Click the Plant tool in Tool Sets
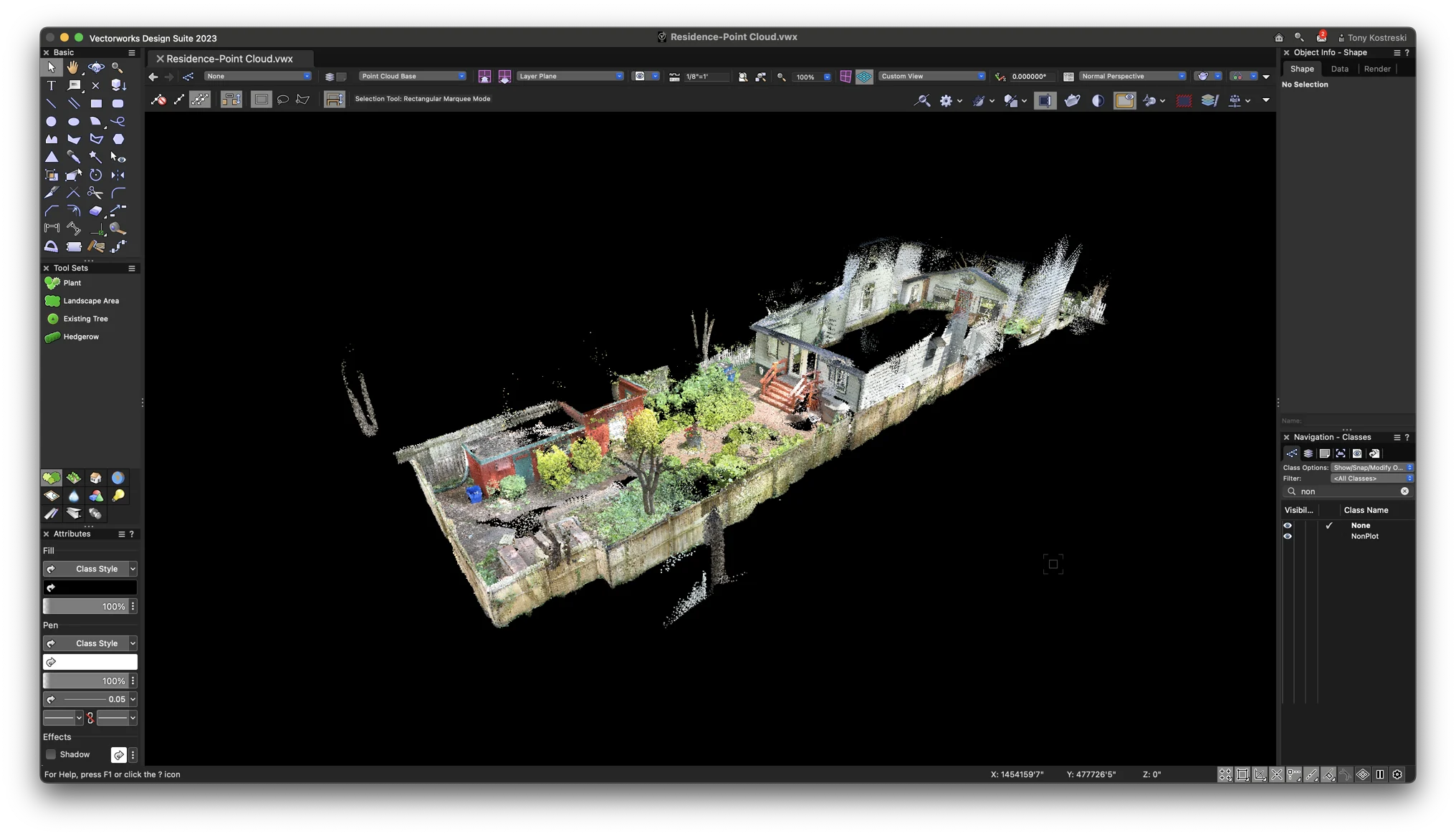Viewport: 1456px width, 836px height. coord(72,283)
